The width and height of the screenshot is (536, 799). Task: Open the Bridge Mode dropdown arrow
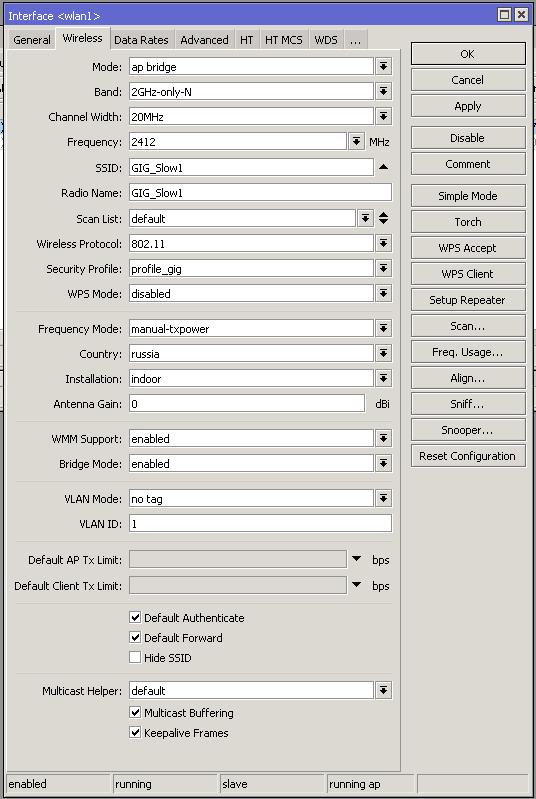(x=384, y=463)
